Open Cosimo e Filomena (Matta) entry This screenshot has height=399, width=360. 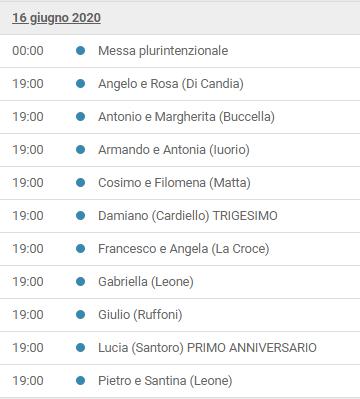tap(174, 183)
